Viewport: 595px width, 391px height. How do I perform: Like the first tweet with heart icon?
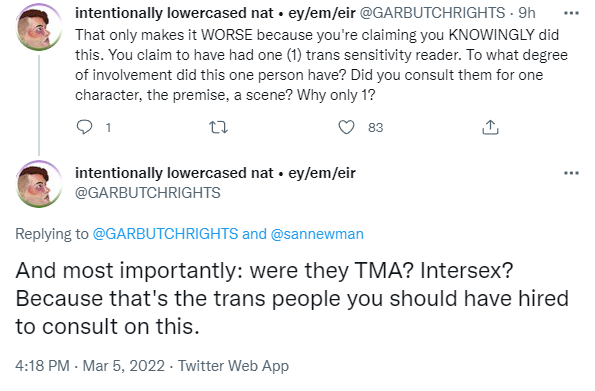point(346,127)
